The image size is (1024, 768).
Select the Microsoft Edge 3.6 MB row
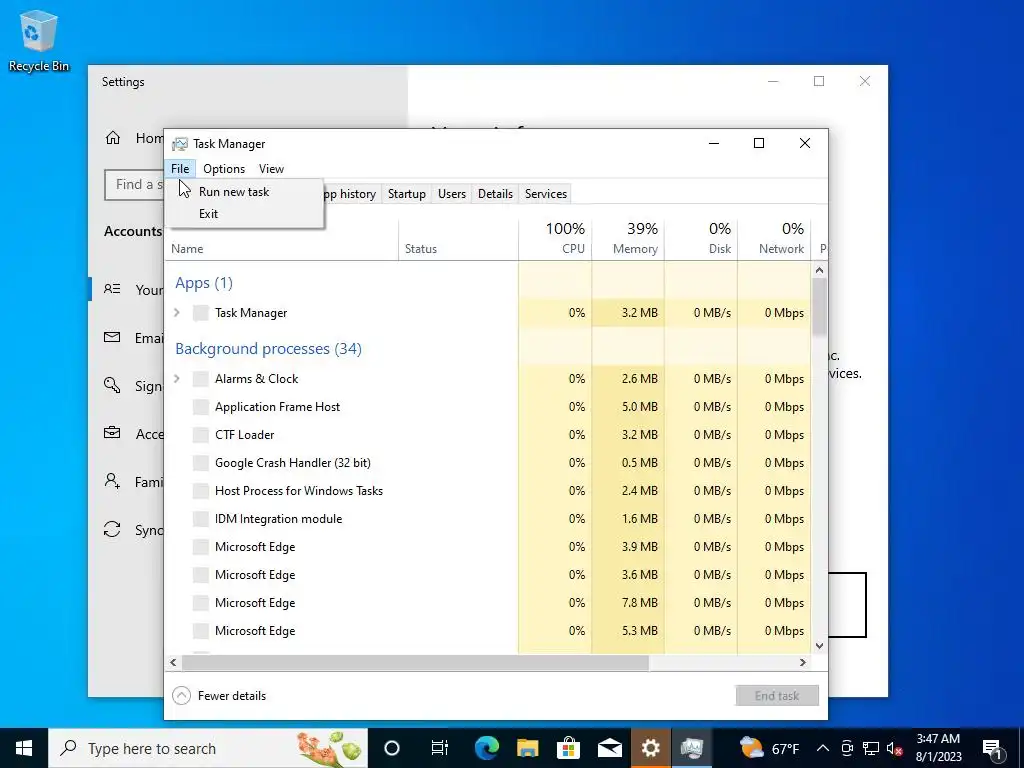[x=488, y=575]
